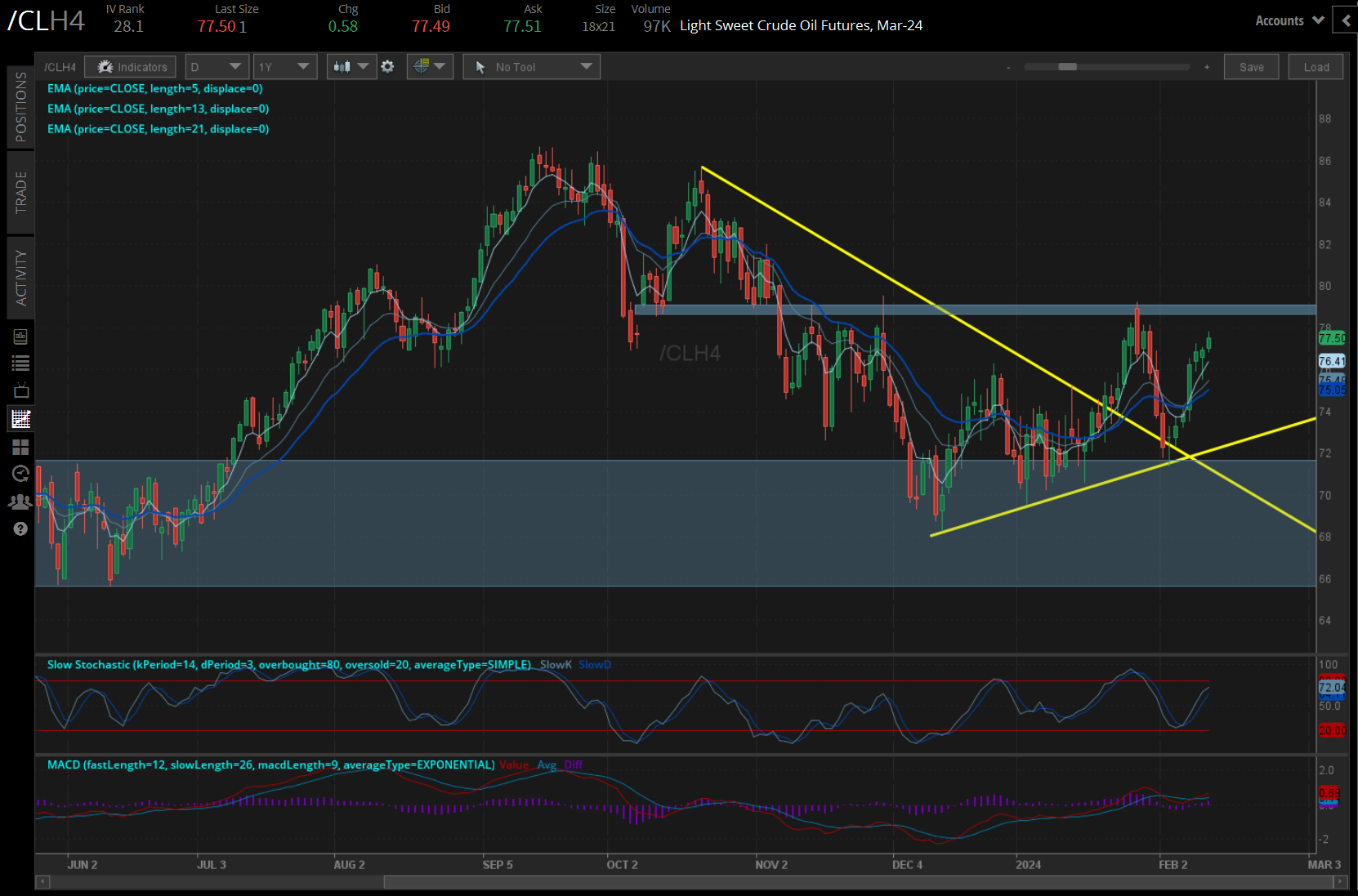Collapse the right panel with the arrow toggle
The width and height of the screenshot is (1358, 896).
(1346, 20)
